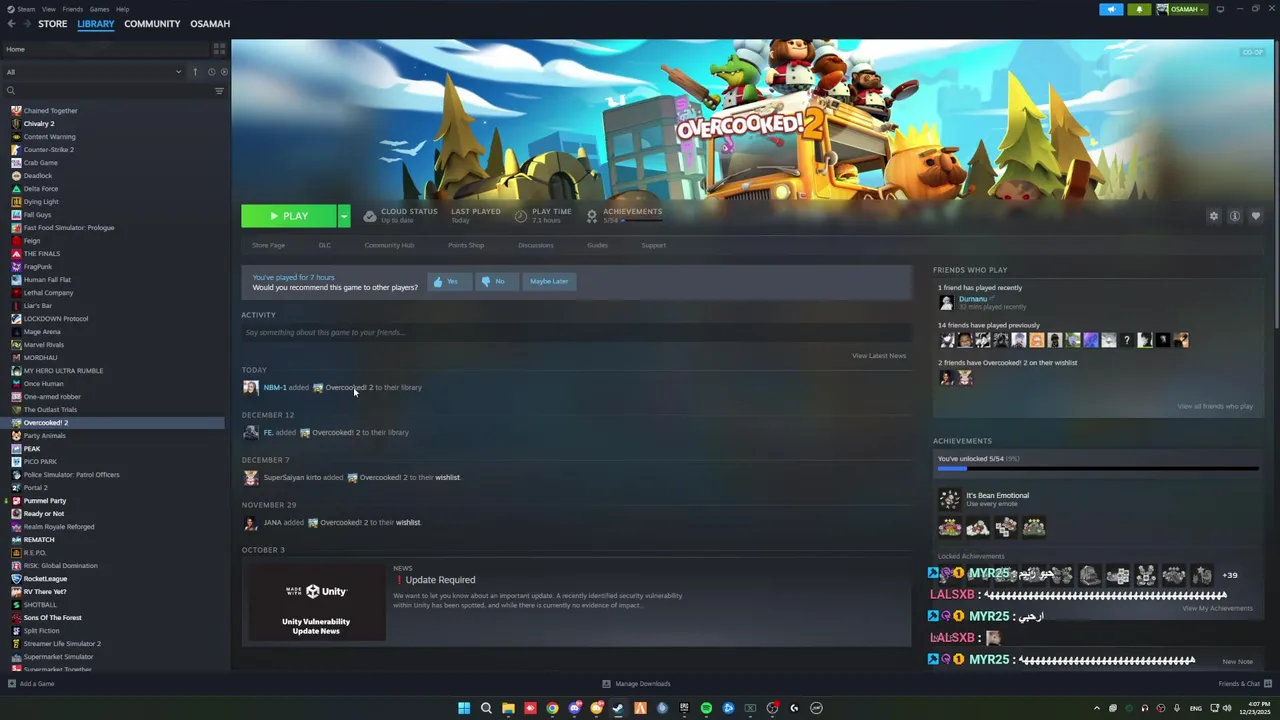This screenshot has width=1280, height=720.
Task: Open the Points Shop tab
Action: (466, 245)
